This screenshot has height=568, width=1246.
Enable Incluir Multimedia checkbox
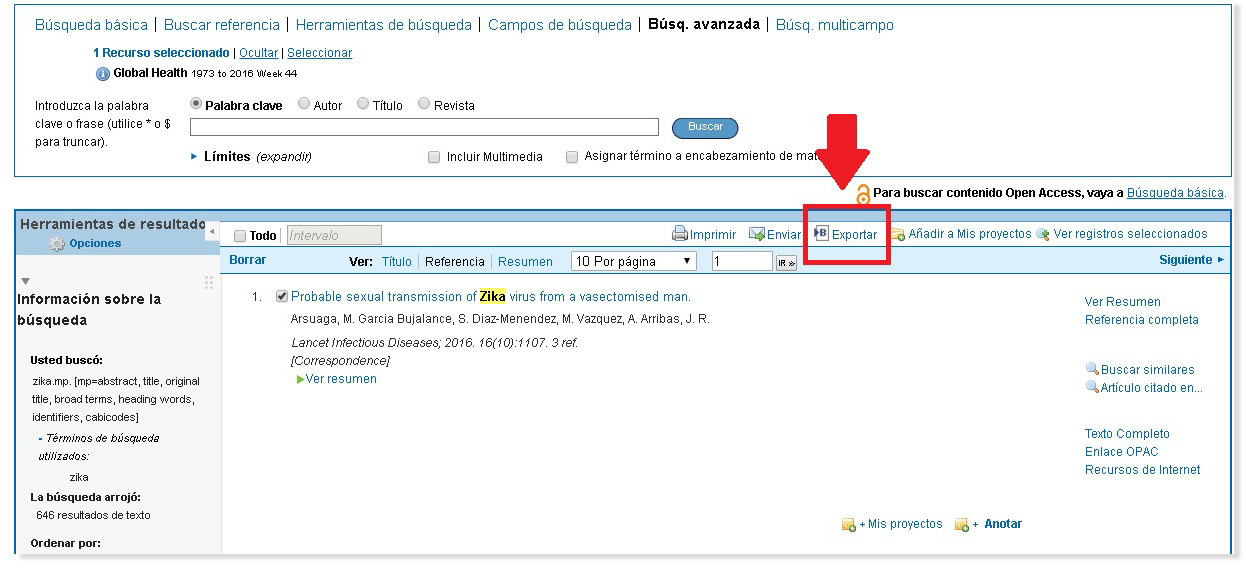(434, 157)
